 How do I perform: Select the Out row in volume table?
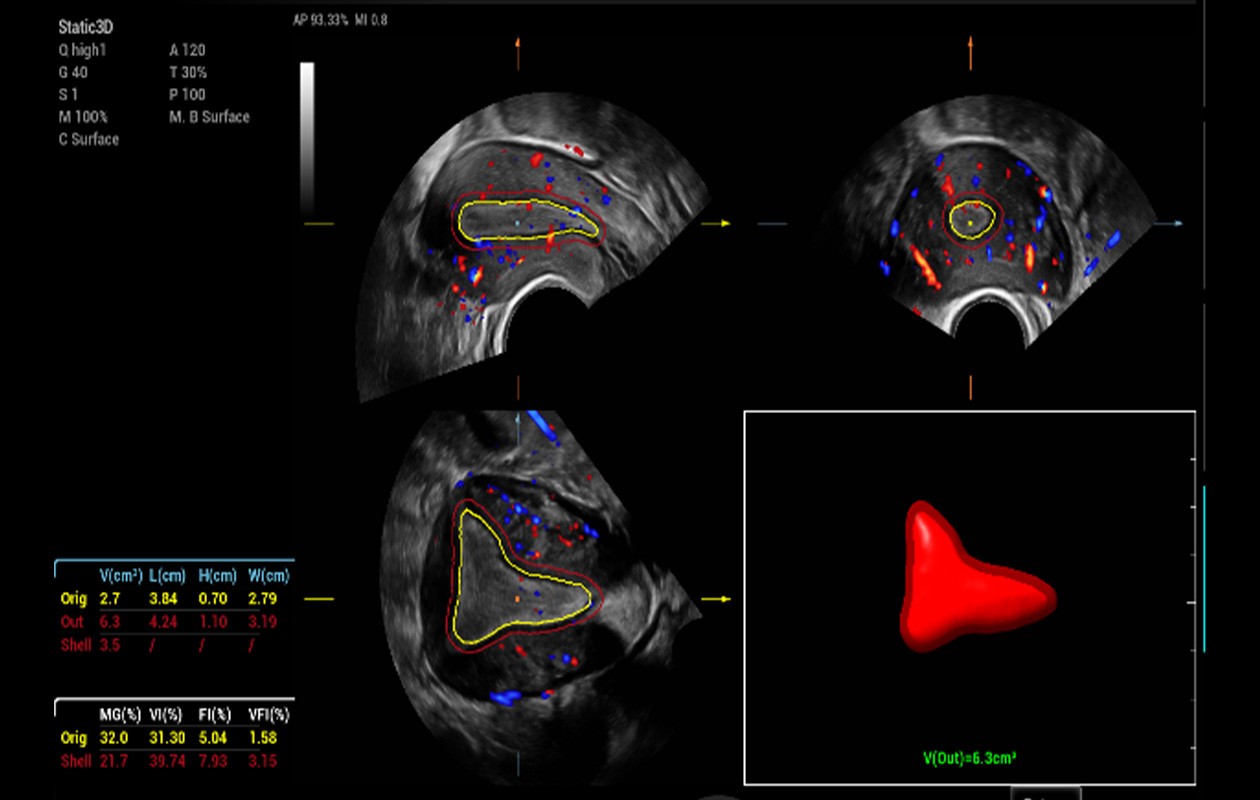click(73, 622)
